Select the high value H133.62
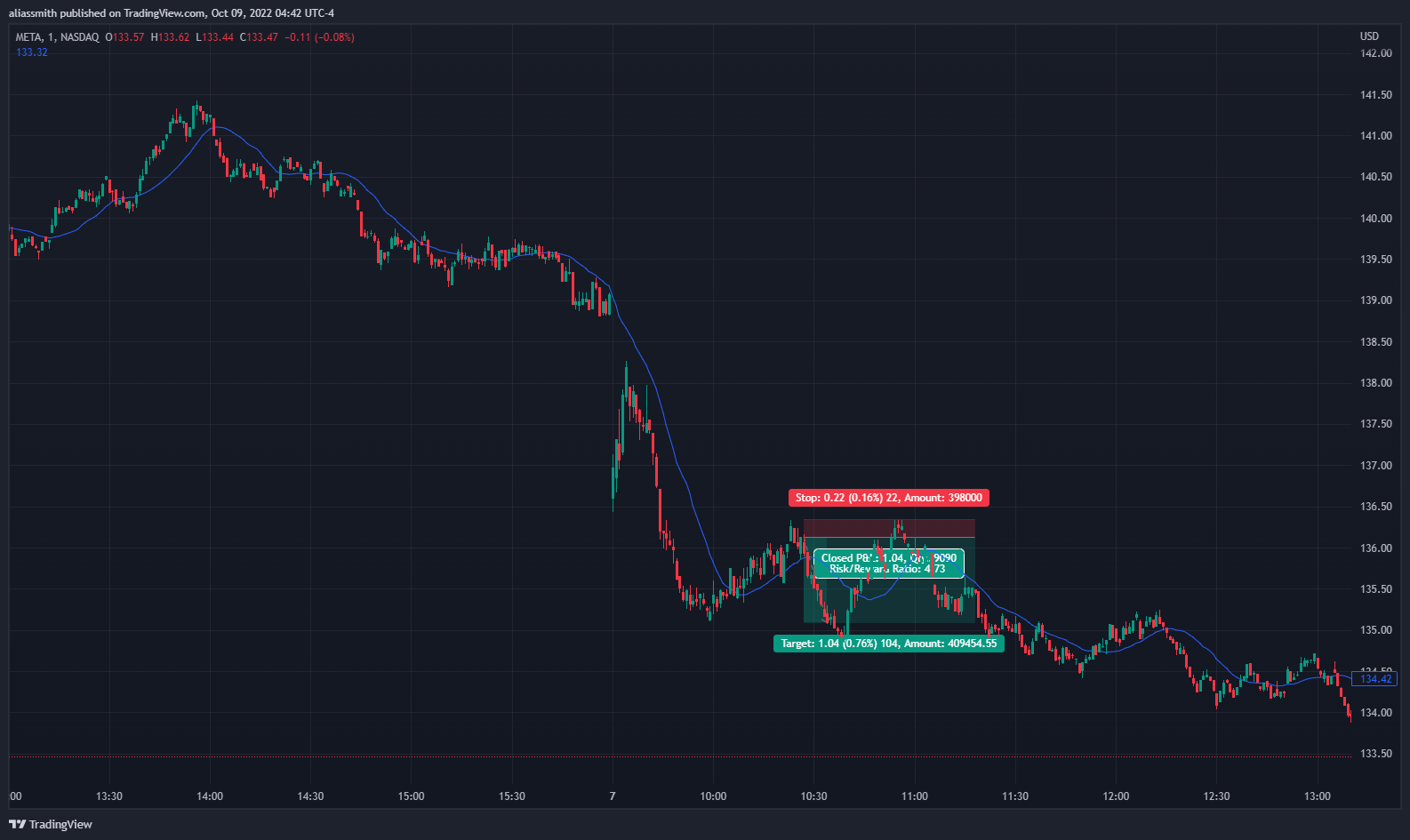The width and height of the screenshot is (1410, 840). (x=170, y=37)
